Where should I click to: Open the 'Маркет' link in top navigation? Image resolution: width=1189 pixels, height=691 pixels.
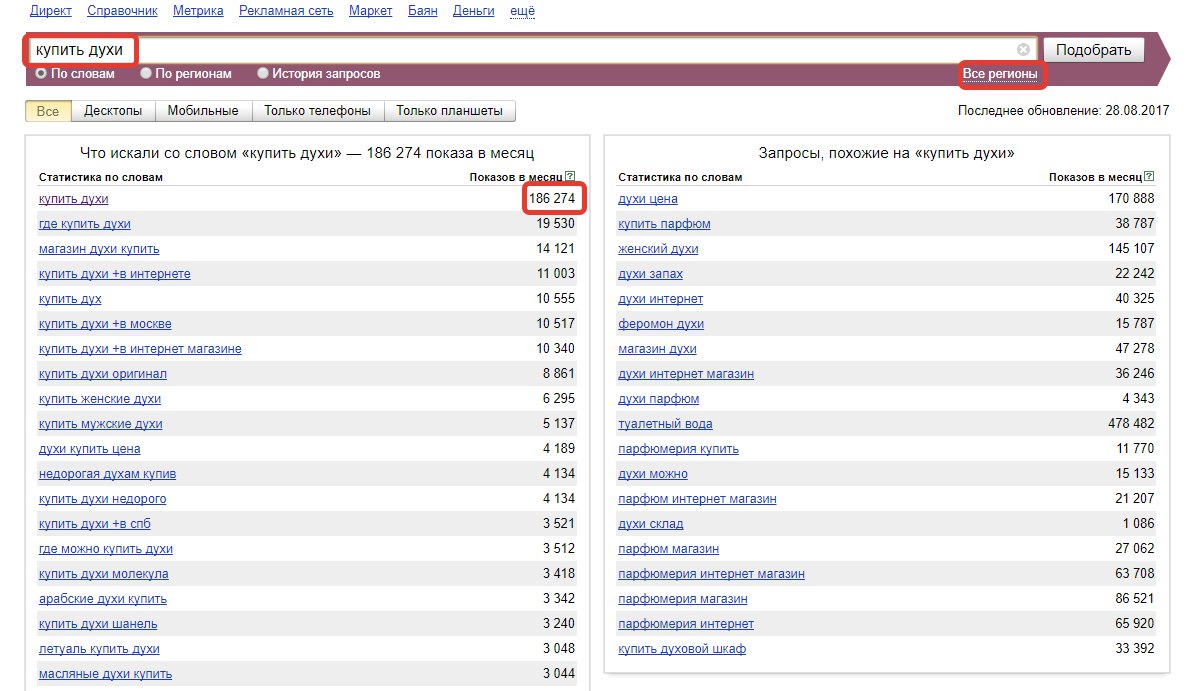point(370,11)
